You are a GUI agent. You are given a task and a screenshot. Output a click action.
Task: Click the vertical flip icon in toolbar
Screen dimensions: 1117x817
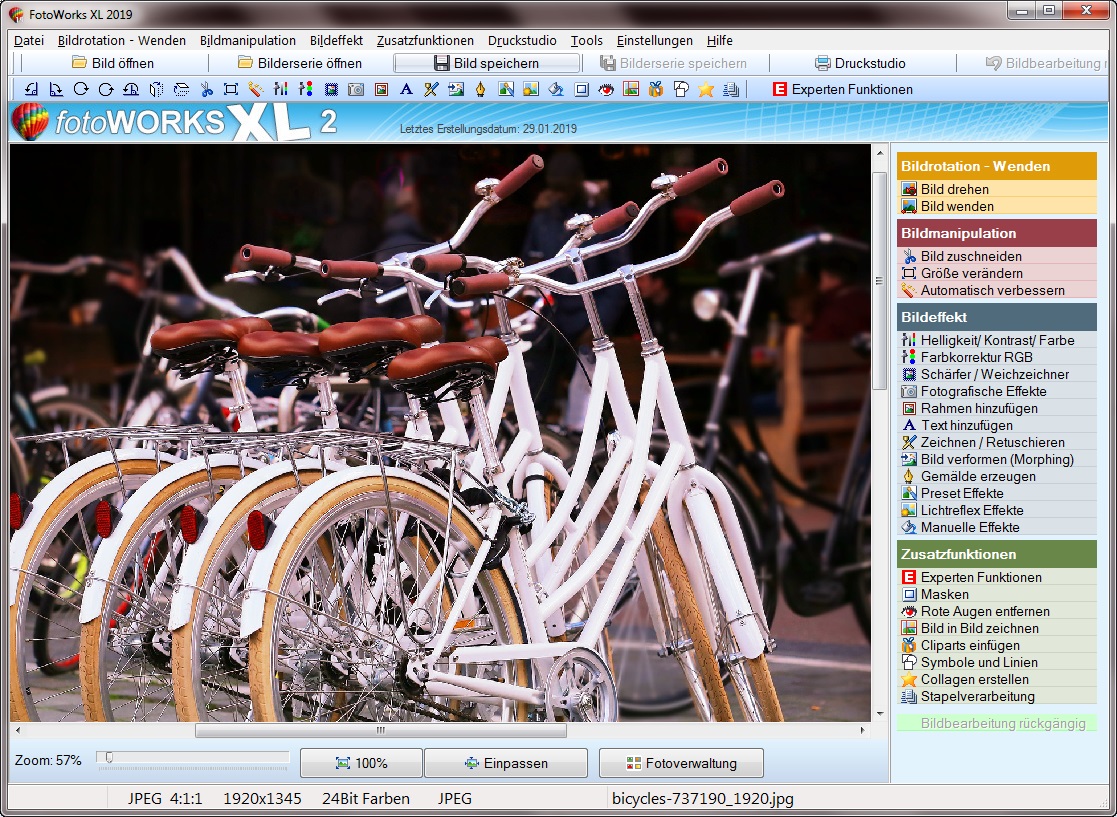(x=181, y=89)
